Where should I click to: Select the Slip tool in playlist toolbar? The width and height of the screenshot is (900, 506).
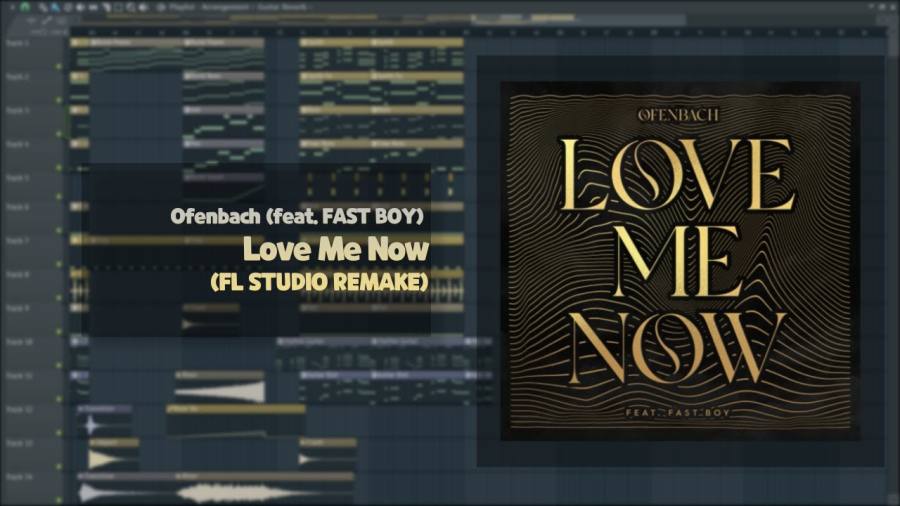[93, 7]
